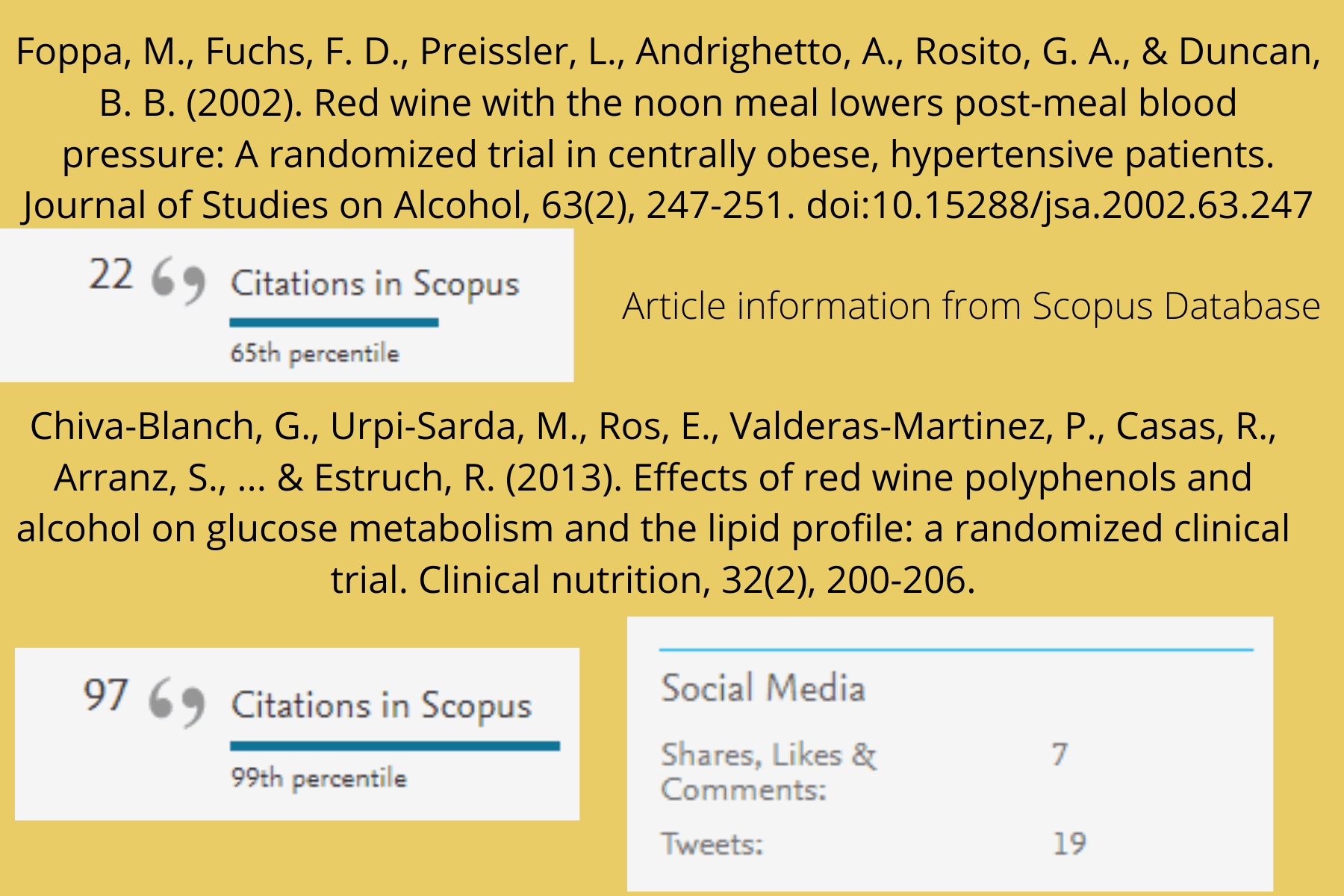The width and height of the screenshot is (1344, 896).
Task: Click the Tweets label
Action: (x=712, y=844)
